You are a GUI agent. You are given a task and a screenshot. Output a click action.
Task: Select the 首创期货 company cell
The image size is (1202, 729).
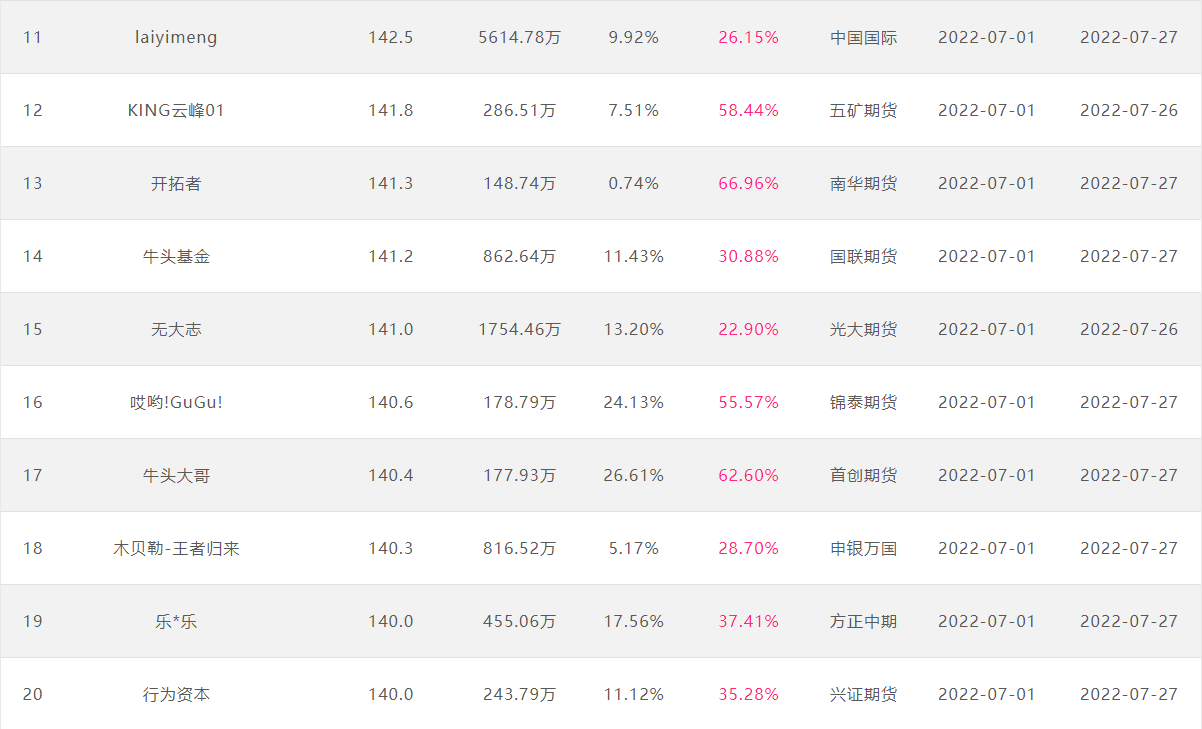[864, 476]
